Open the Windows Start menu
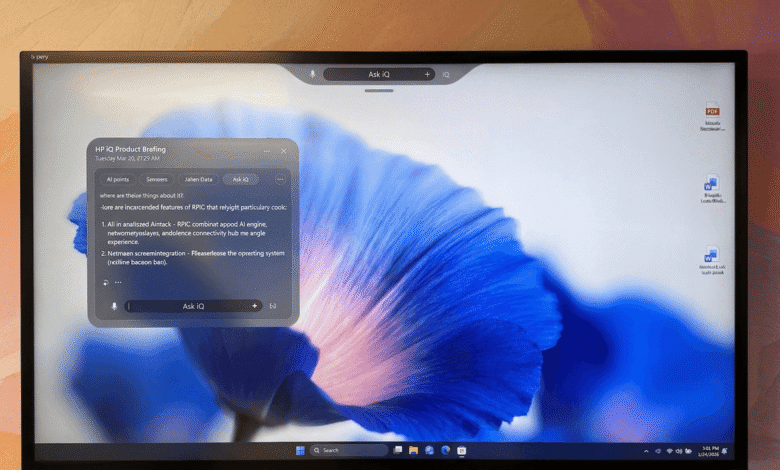 (x=300, y=450)
